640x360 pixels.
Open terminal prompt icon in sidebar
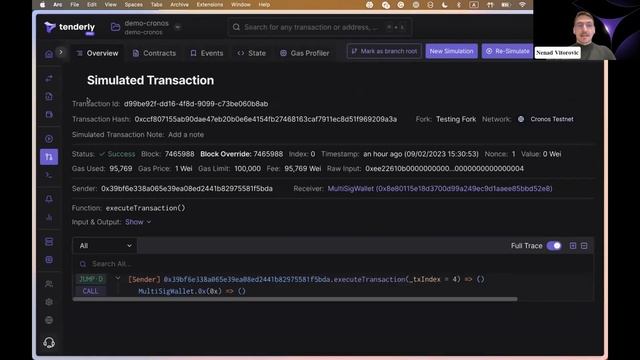click(x=49, y=175)
